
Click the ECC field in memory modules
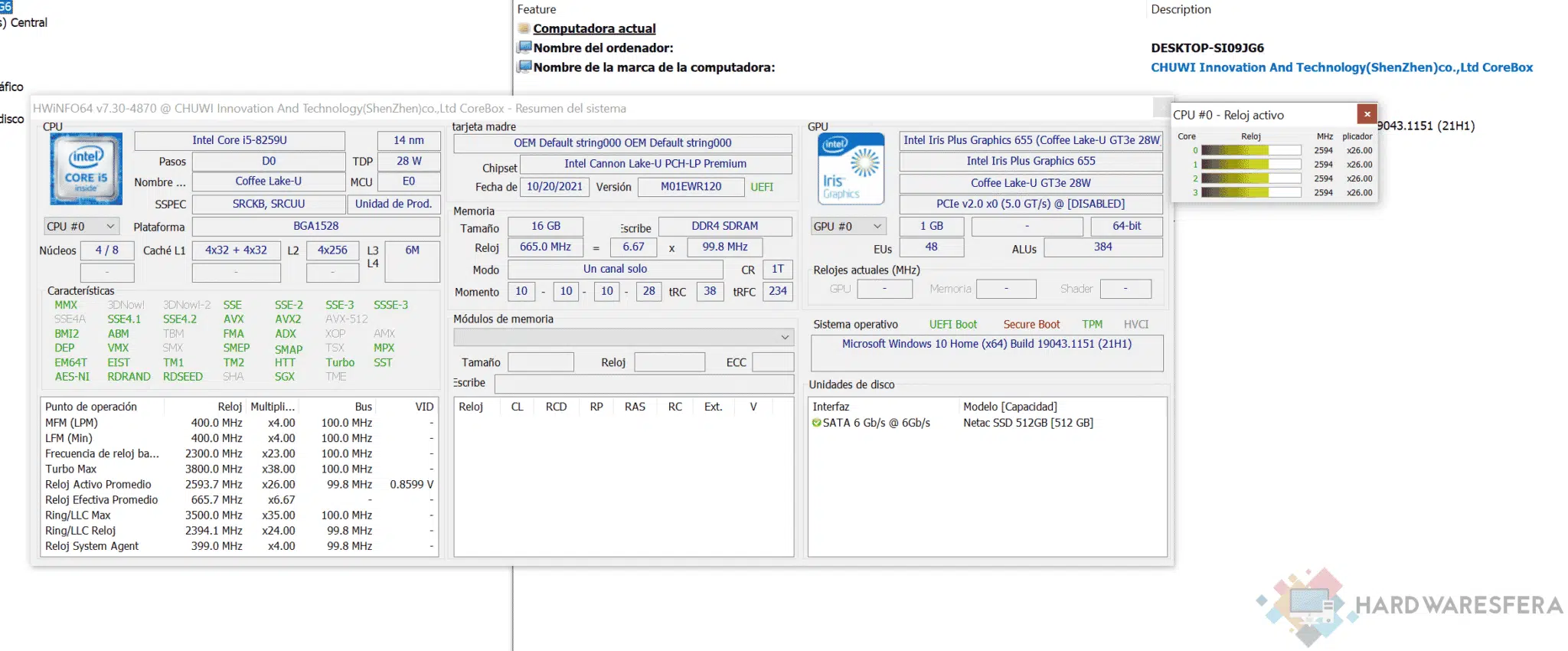click(773, 362)
